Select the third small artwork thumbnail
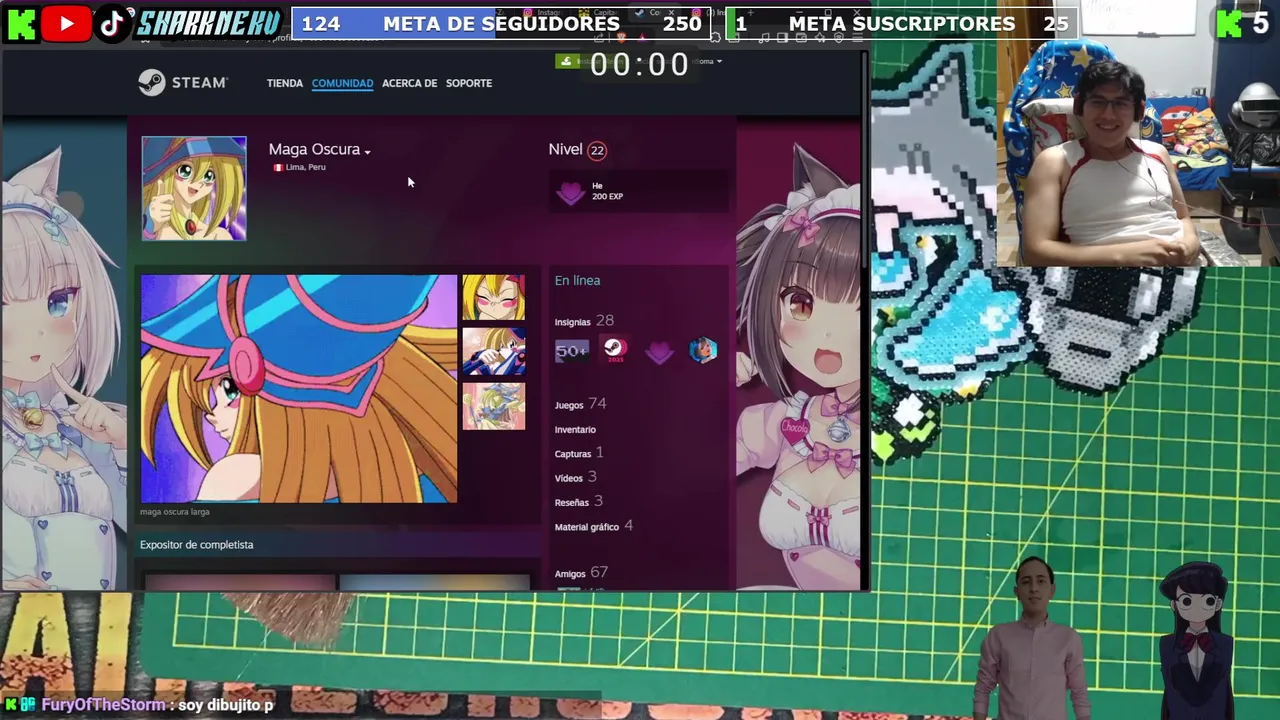 pos(493,406)
